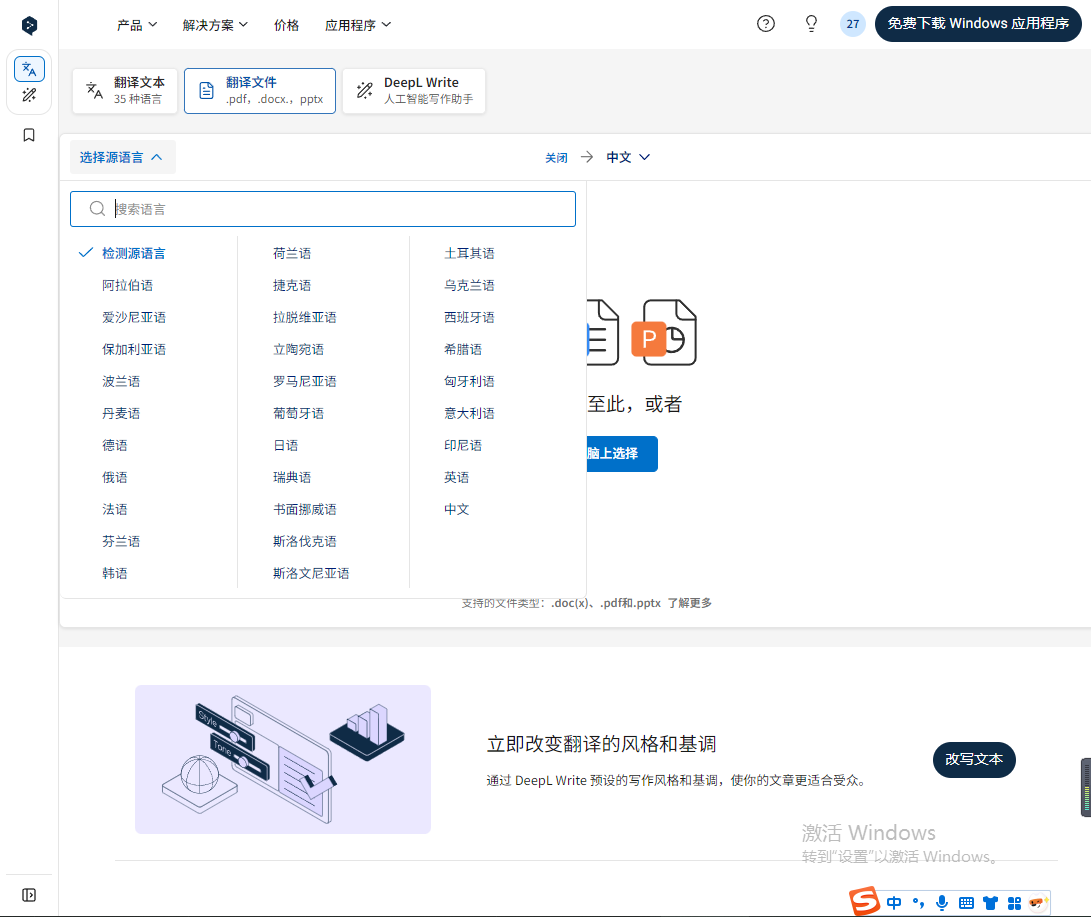Expand the 应用程序 menu
The width and height of the screenshot is (1091, 917).
[358, 25]
